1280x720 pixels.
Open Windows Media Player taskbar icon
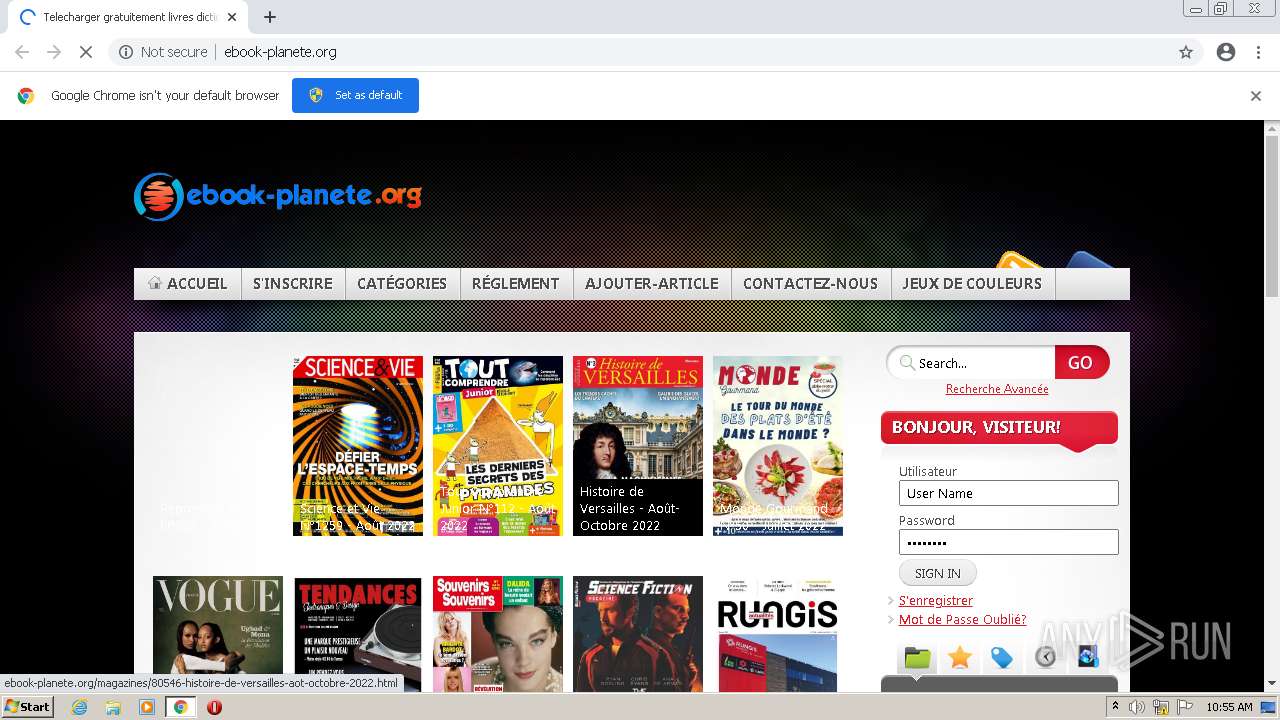tap(147, 707)
